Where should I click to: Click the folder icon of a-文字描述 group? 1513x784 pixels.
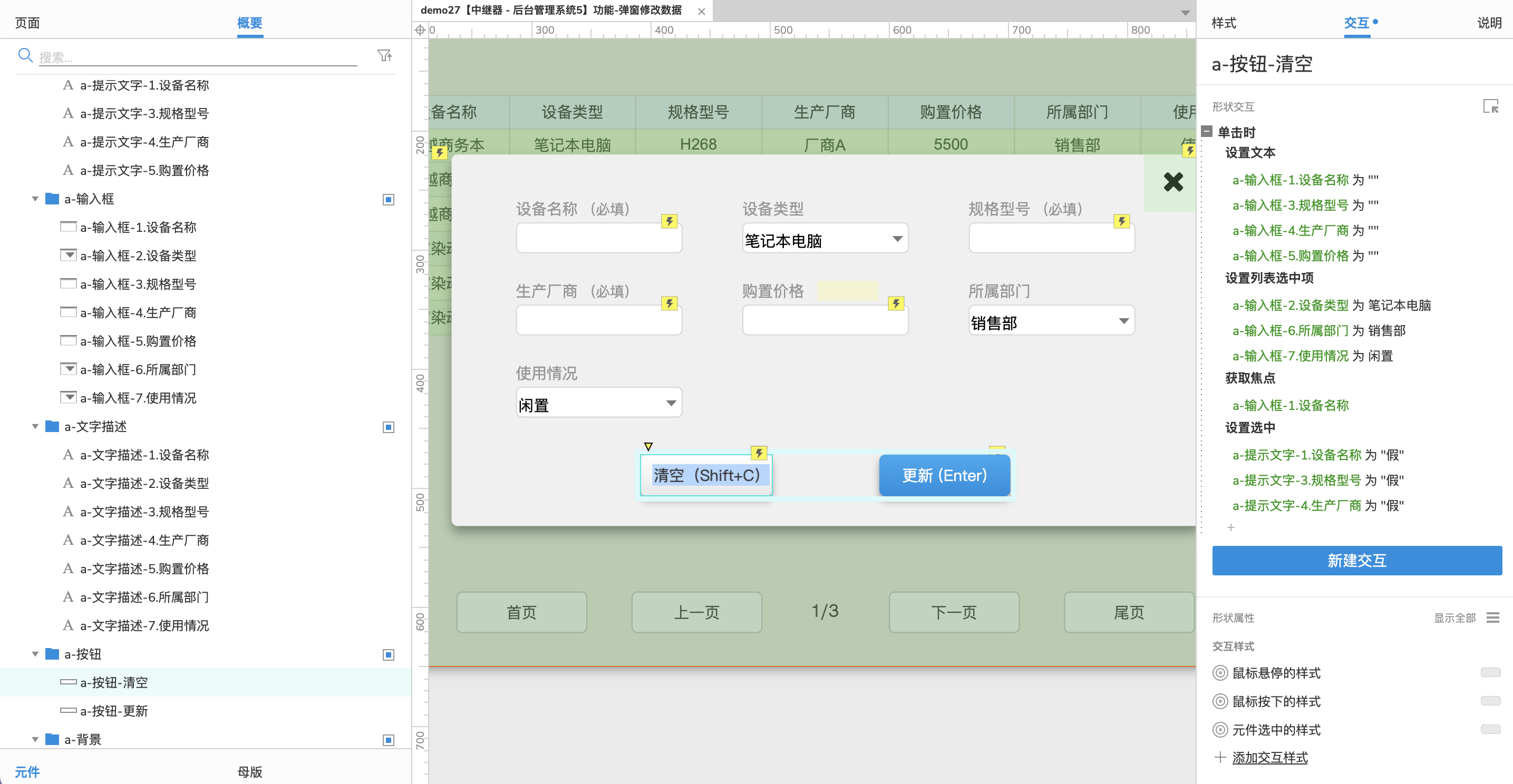(x=52, y=426)
